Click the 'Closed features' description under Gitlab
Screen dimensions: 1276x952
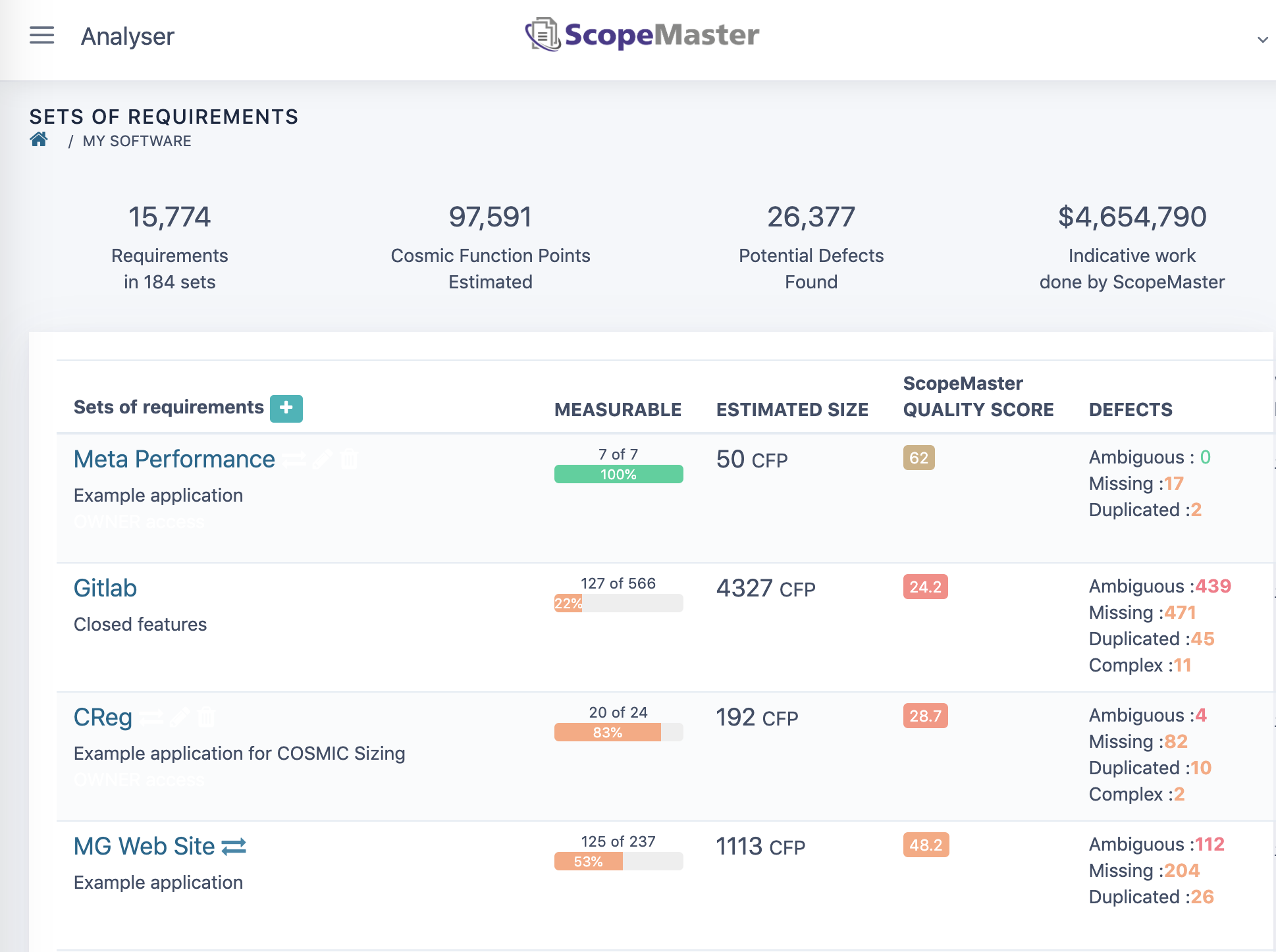click(x=140, y=624)
